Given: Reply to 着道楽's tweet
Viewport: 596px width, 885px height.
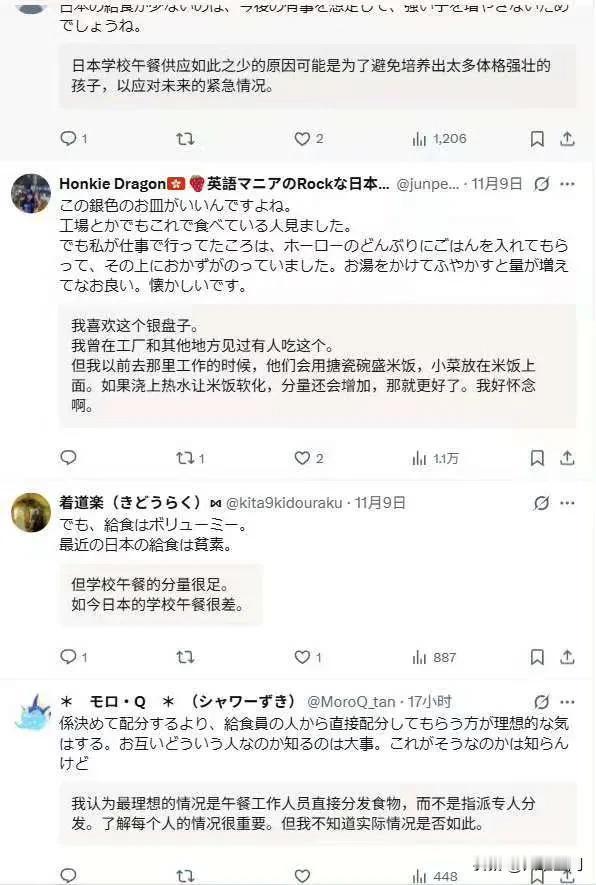Looking at the screenshot, I should 73,657.
